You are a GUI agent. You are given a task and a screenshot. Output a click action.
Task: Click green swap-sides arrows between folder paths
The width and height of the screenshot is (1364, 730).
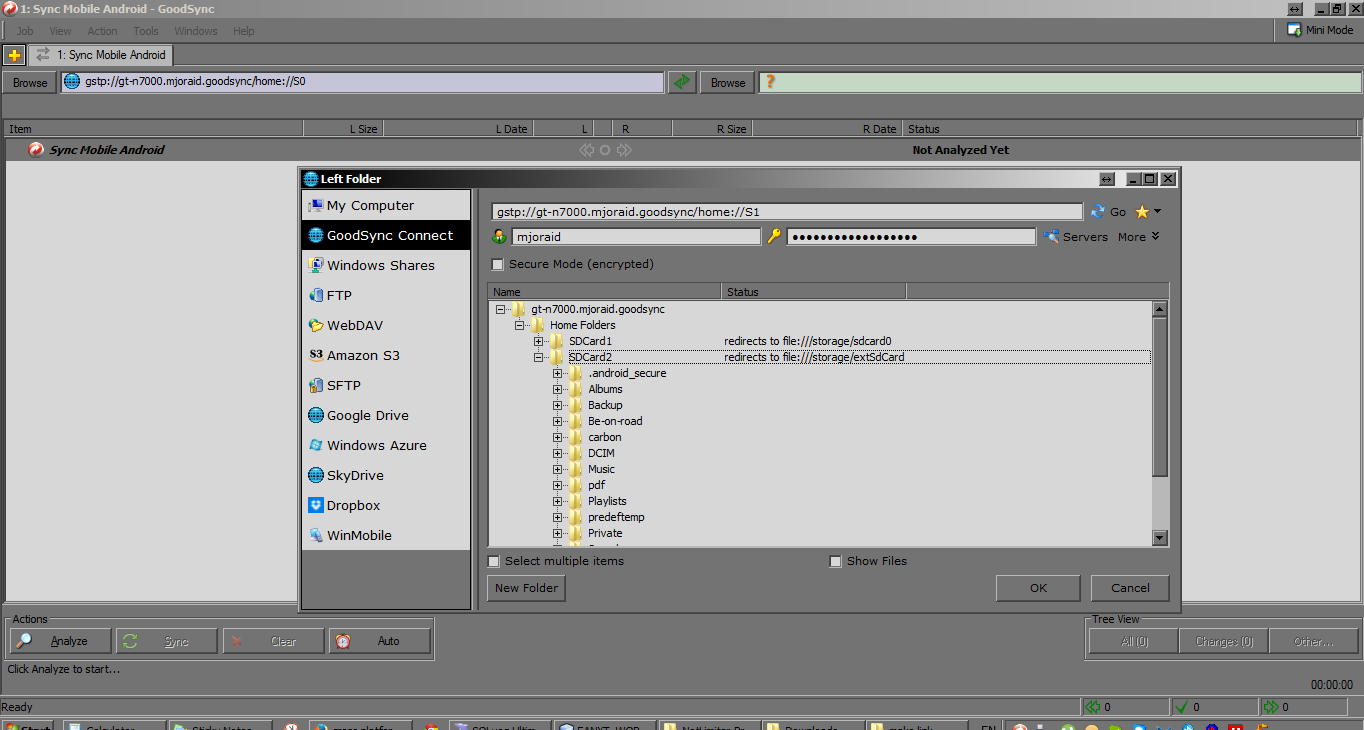tap(682, 82)
